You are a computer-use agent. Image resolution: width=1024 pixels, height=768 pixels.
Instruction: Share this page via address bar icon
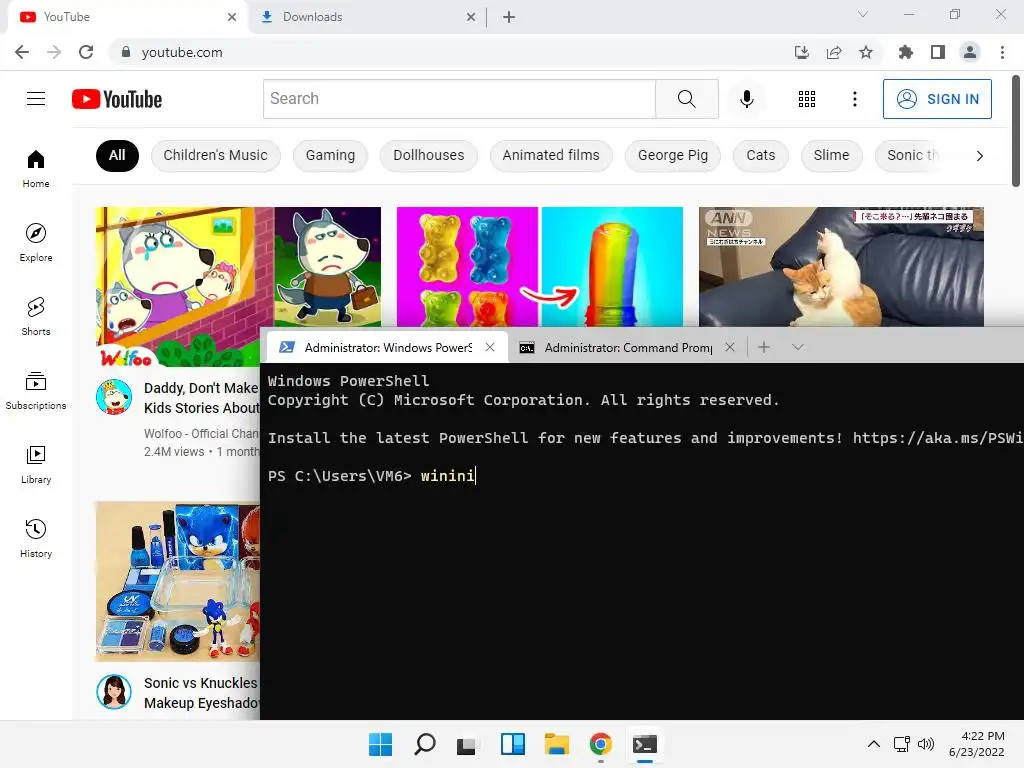(x=833, y=52)
